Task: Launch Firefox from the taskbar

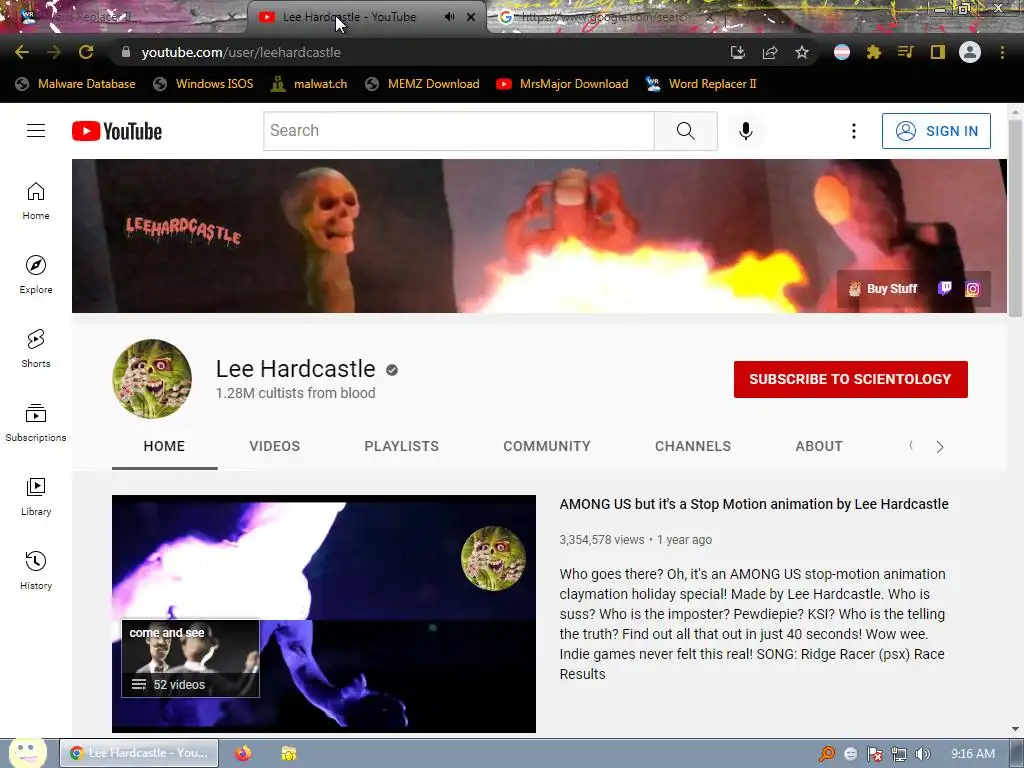Action: pos(243,753)
